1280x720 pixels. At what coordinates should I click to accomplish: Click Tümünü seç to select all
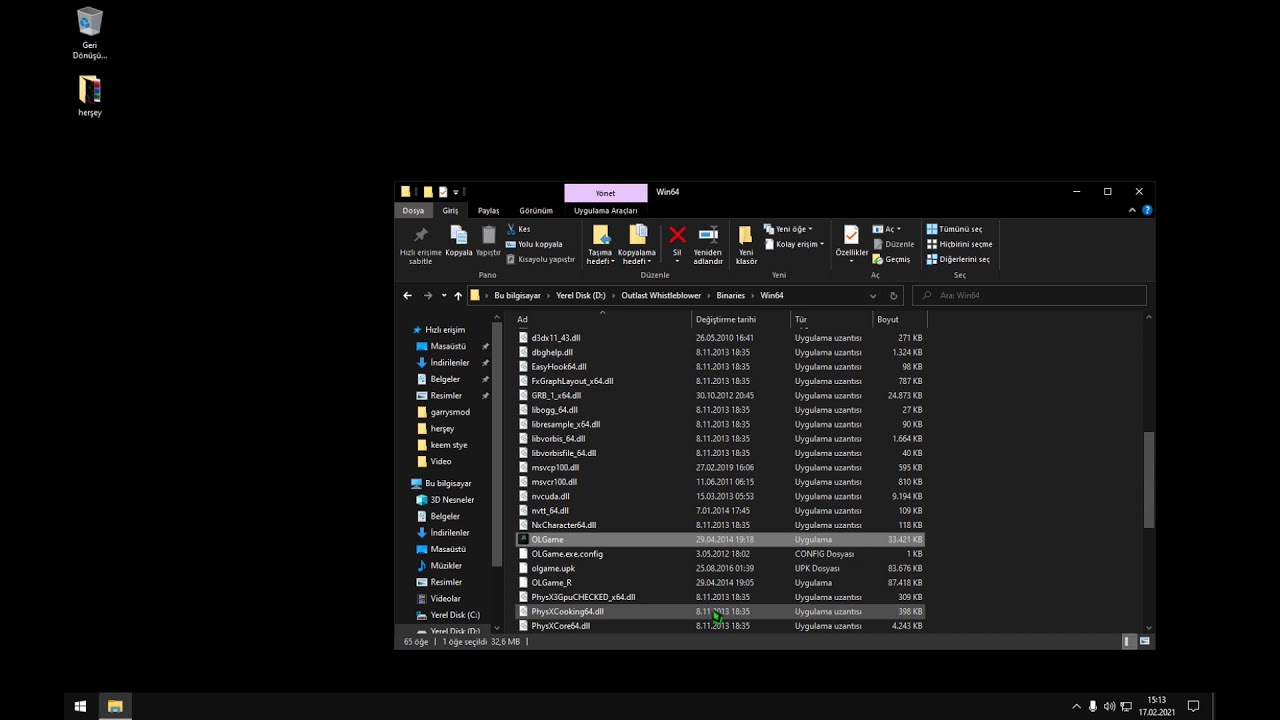[x=954, y=229]
